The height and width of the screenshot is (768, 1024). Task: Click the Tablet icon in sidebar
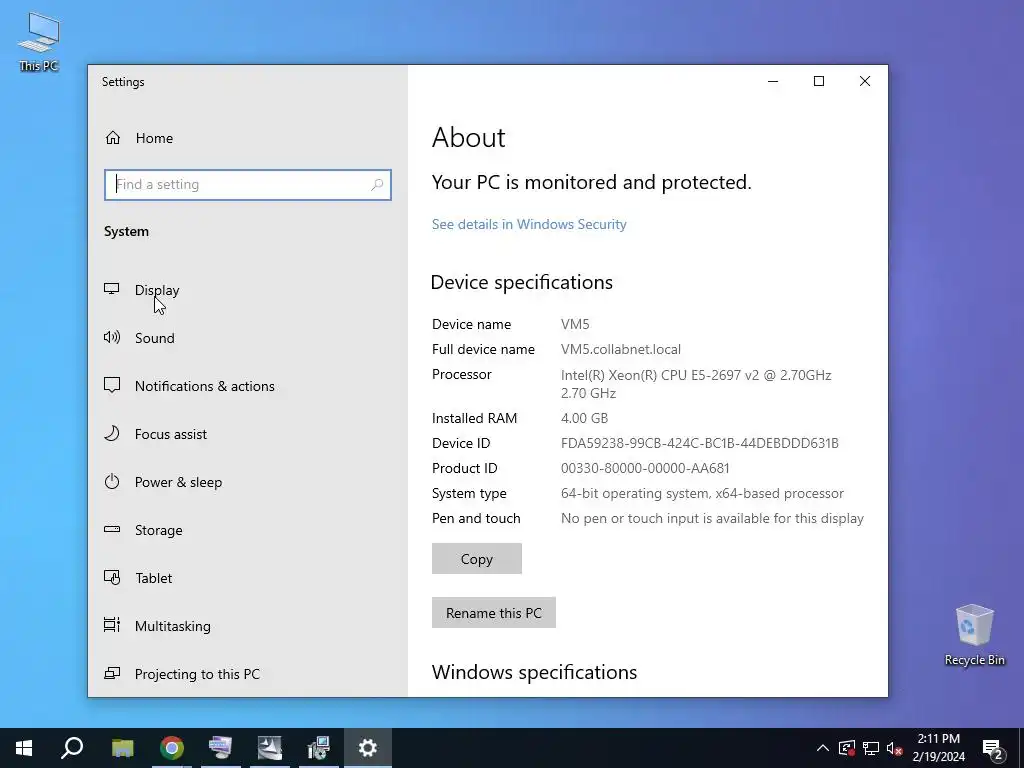tap(112, 577)
